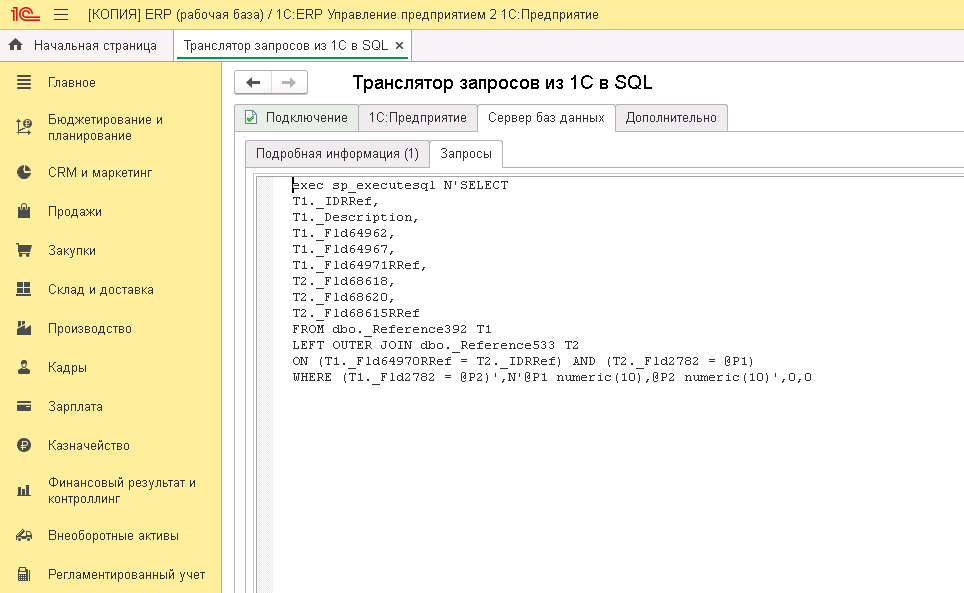Click the Регламентированный учет calculator icon
Image resolution: width=964 pixels, height=593 pixels.
[x=24, y=574]
